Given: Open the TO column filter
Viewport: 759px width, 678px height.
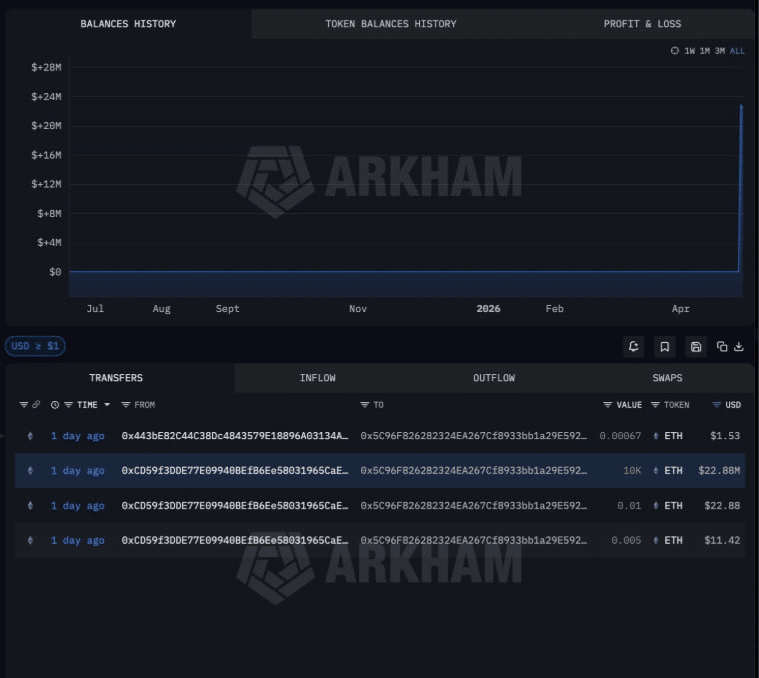Looking at the screenshot, I should tap(364, 405).
